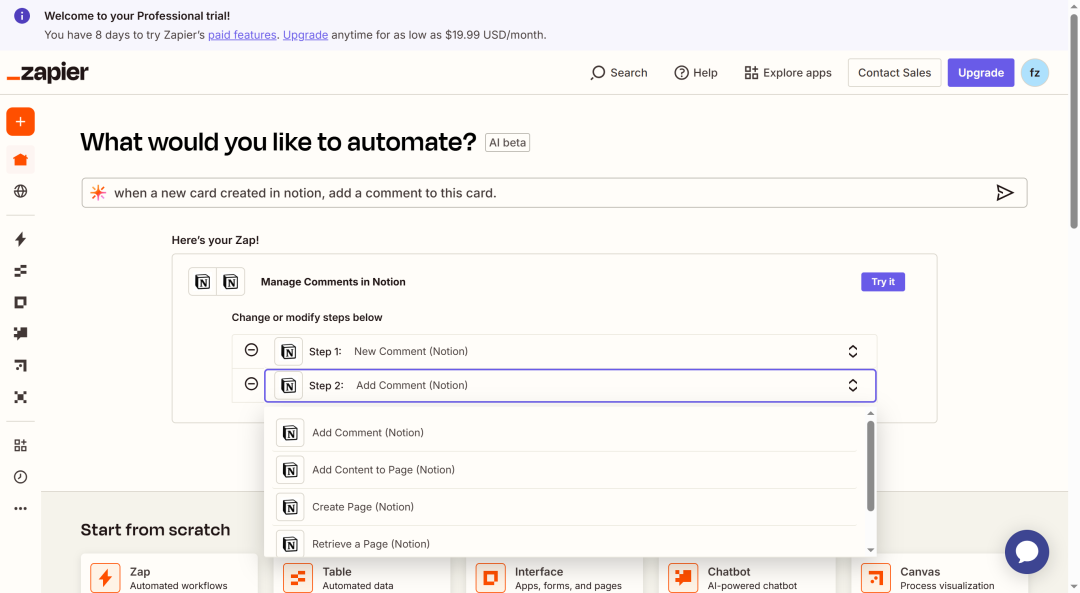Click the Try it button
1080x593 pixels.
pyautogui.click(x=882, y=282)
